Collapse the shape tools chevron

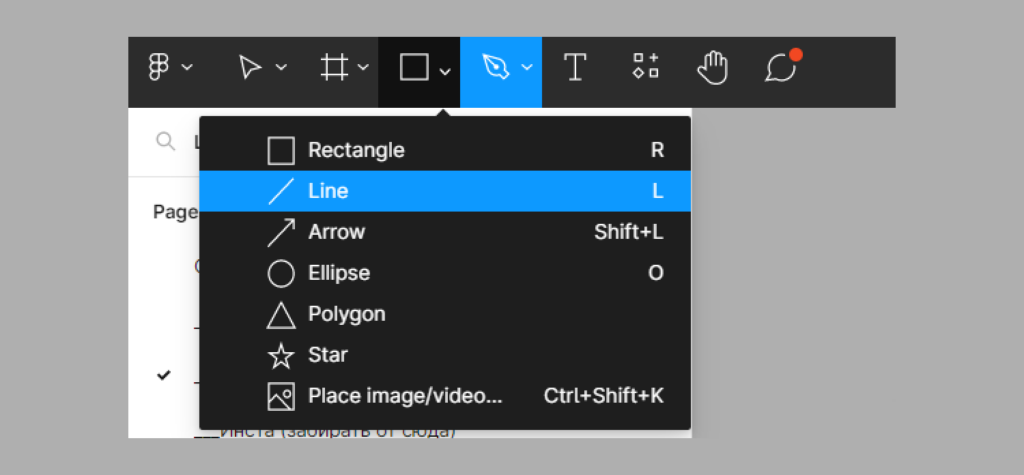pos(445,71)
